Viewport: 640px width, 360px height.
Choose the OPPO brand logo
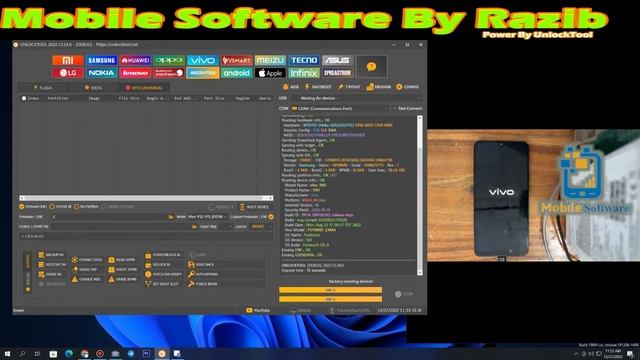[x=169, y=60]
